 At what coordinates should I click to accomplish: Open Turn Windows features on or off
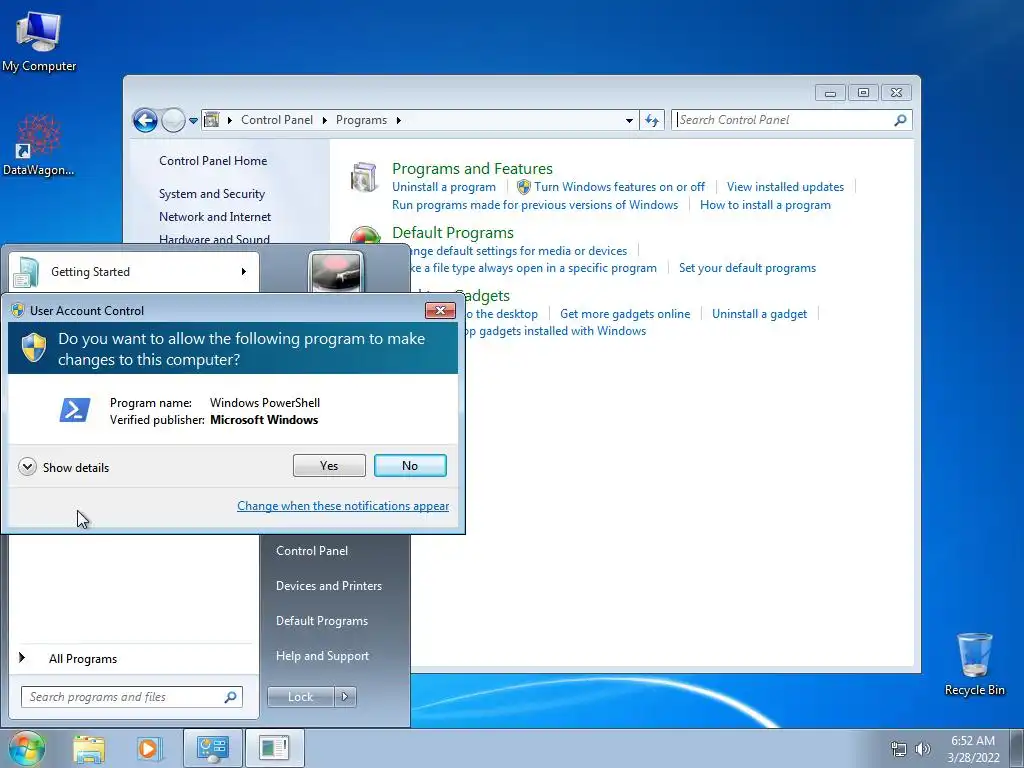pyautogui.click(x=619, y=187)
